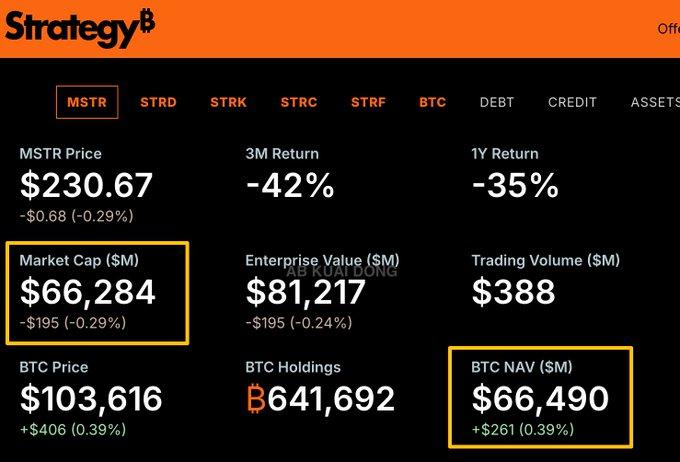The width and height of the screenshot is (680, 462).
Task: Select the STRF tab
Action: [368, 102]
